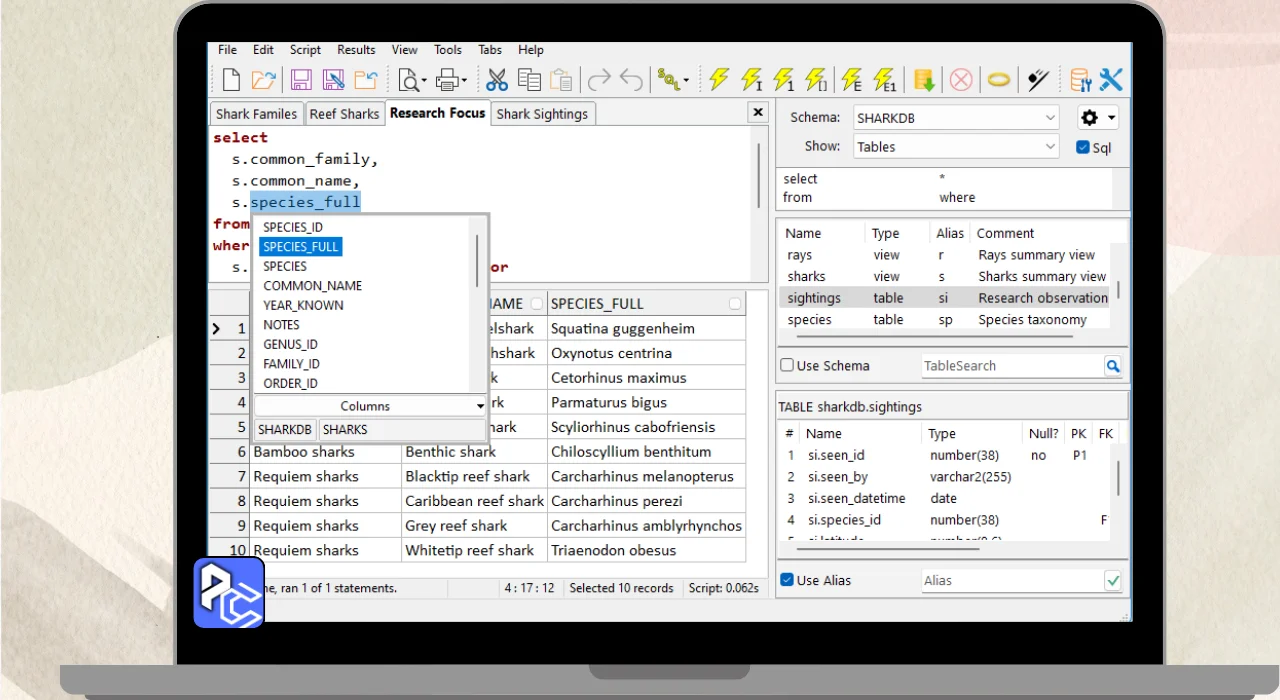This screenshot has width=1280, height=700.
Task: Expand the Show Tables dropdown
Action: [x=955, y=147]
